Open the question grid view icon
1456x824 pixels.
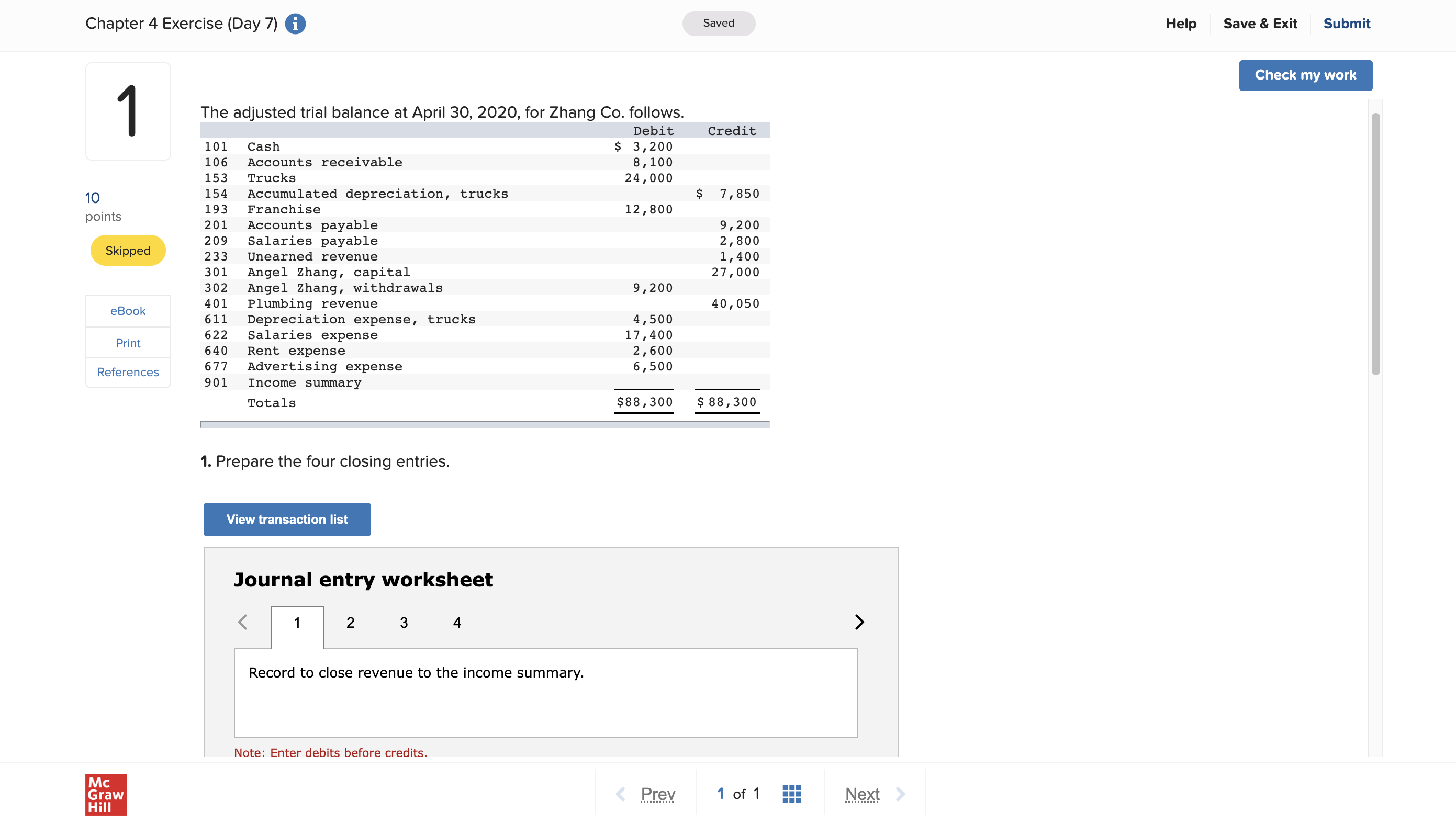tap(791, 794)
